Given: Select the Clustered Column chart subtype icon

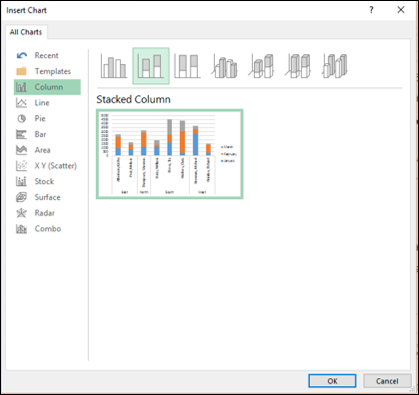Looking at the screenshot, I should click(114, 66).
